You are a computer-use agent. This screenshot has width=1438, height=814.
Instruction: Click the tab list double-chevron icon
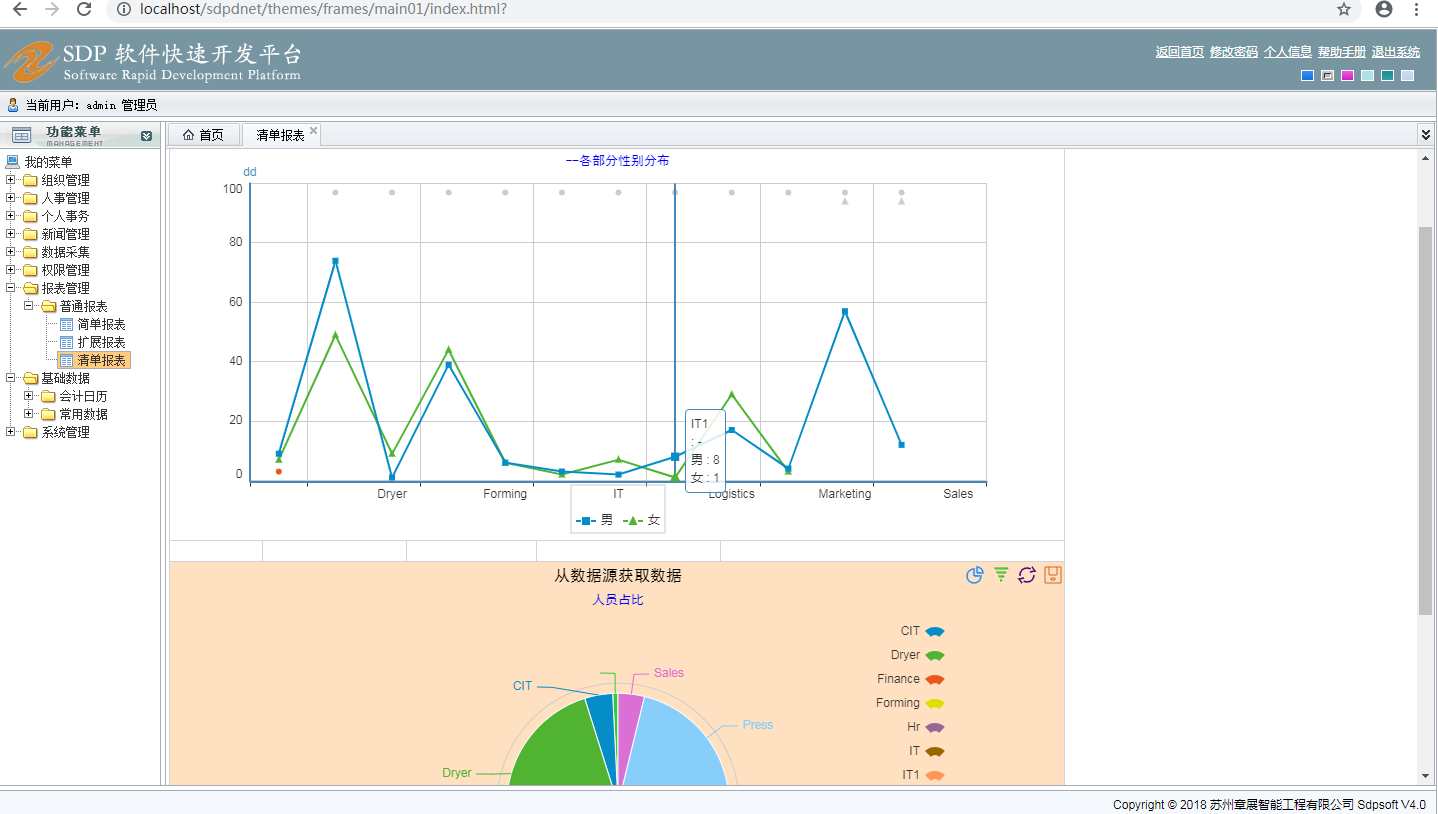(1426, 134)
